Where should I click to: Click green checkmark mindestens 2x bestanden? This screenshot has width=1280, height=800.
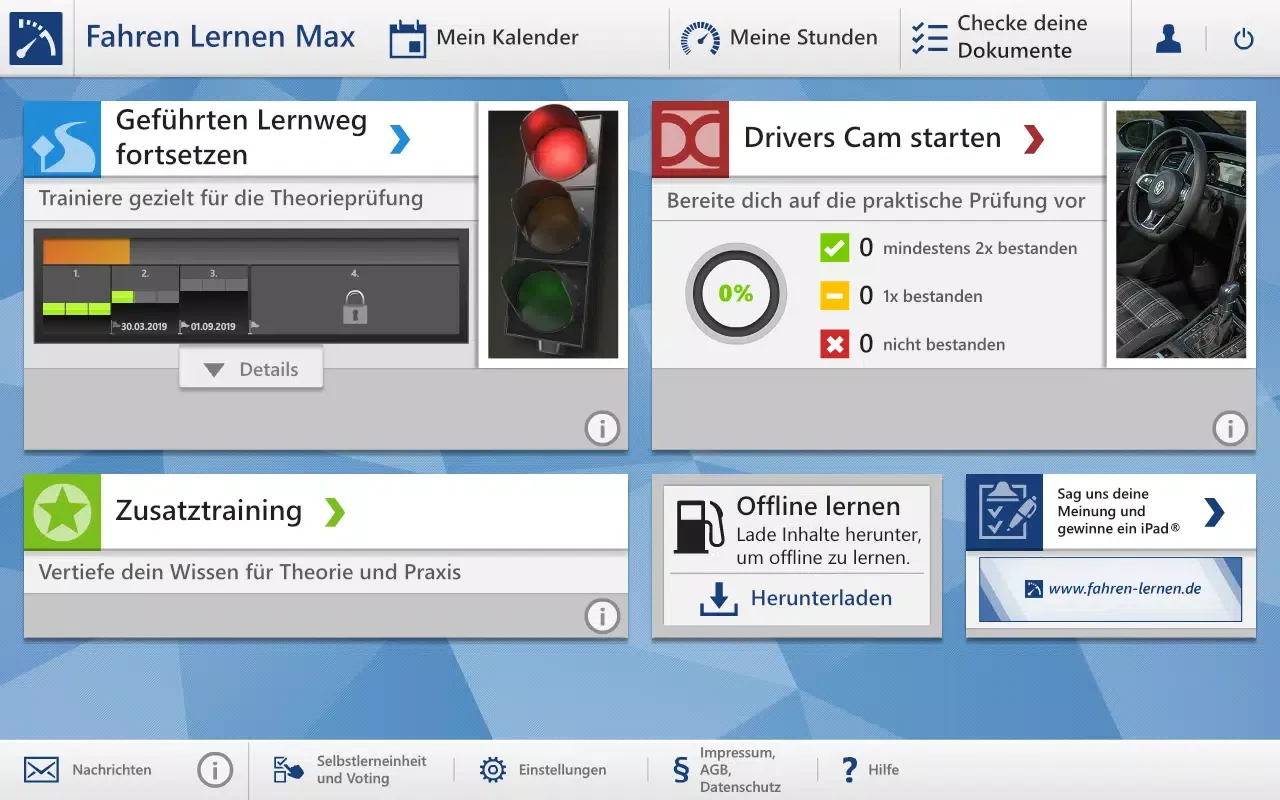coord(834,248)
